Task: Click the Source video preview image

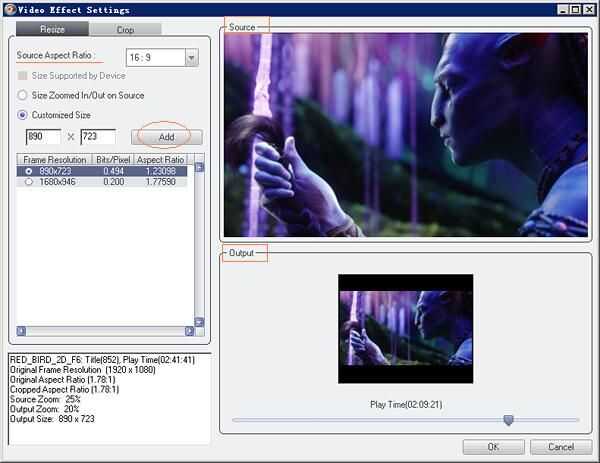Action: (406, 135)
